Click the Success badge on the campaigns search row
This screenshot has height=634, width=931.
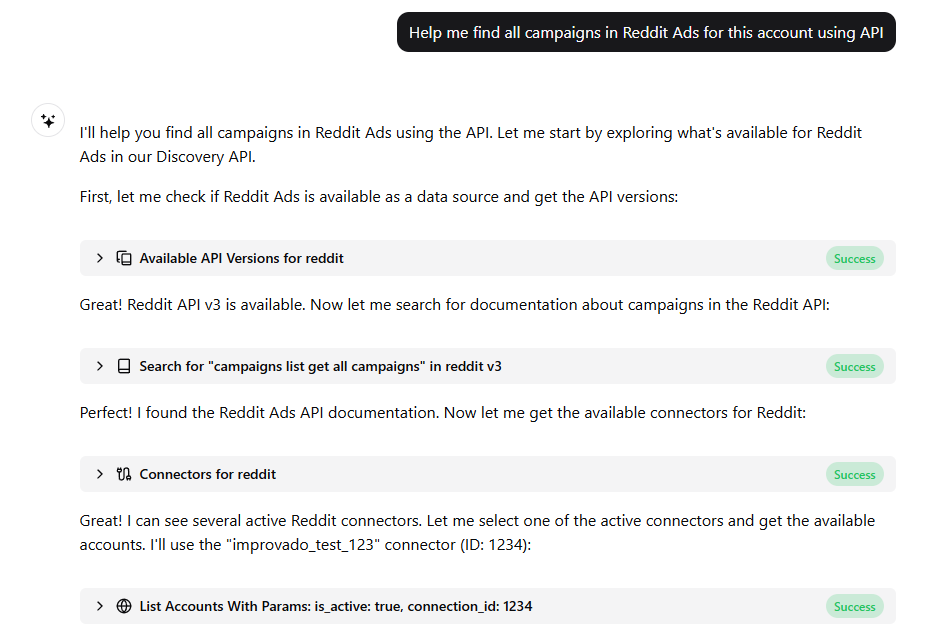coord(854,367)
